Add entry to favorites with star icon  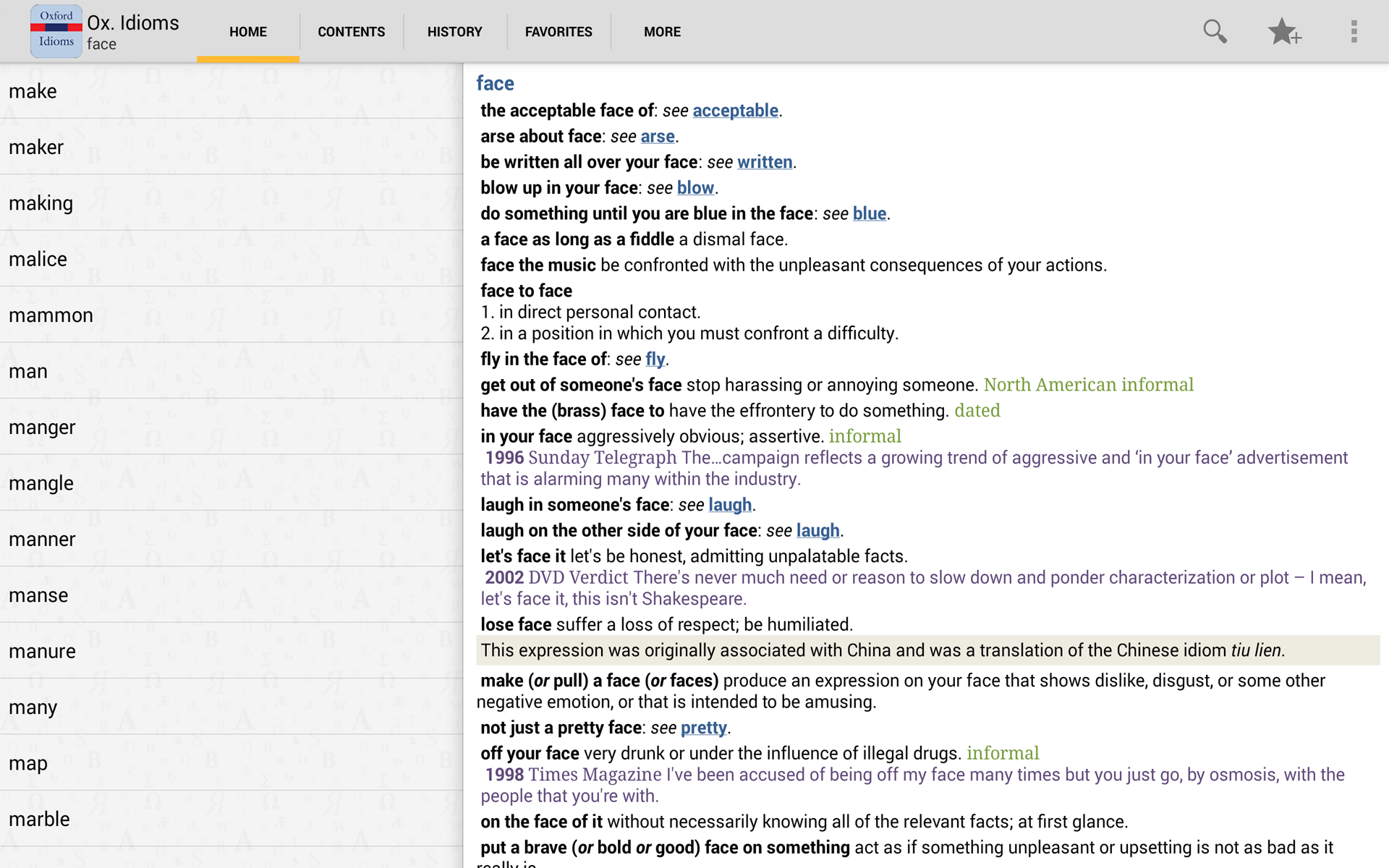click(x=1284, y=32)
